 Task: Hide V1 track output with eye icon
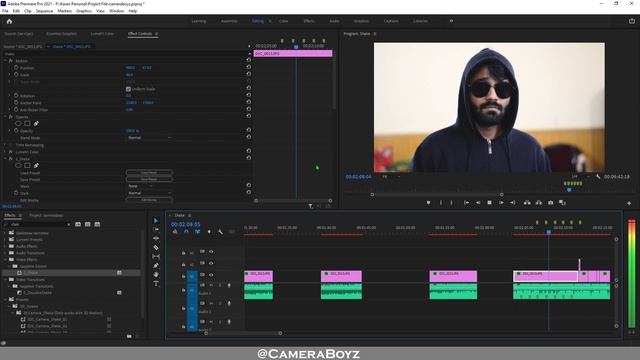(x=211, y=275)
